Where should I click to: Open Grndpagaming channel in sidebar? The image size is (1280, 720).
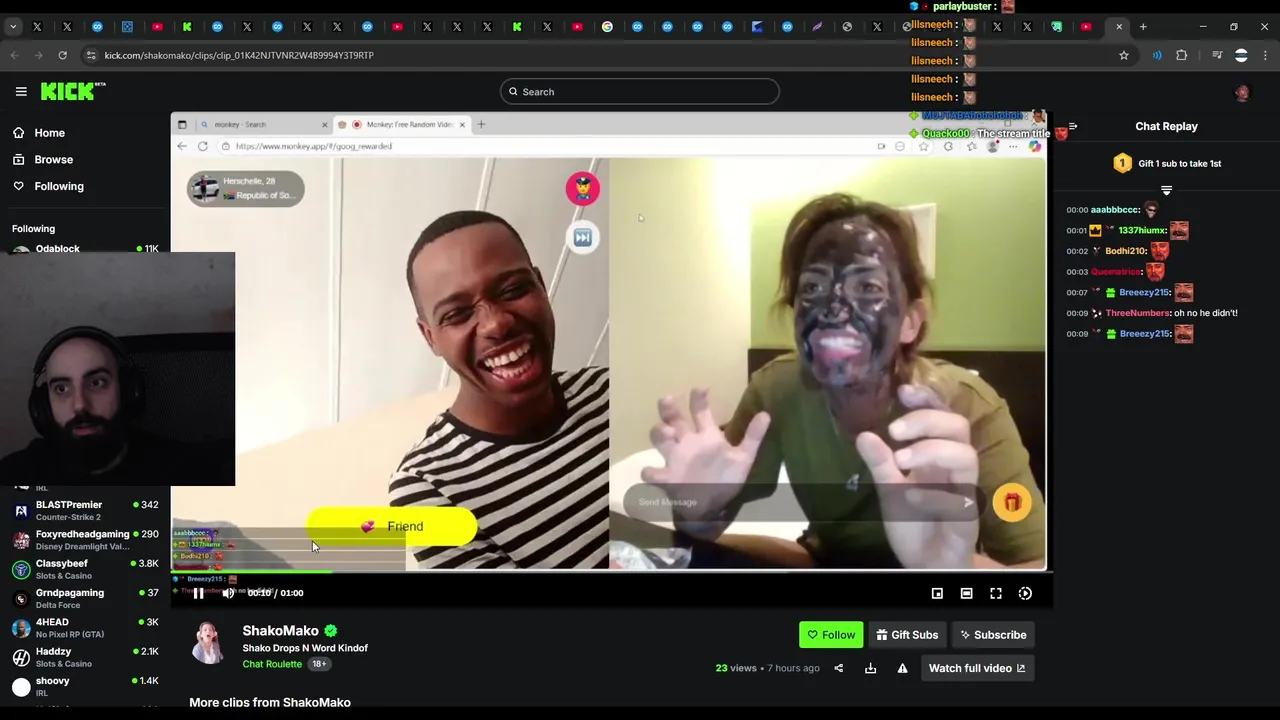pos(85,598)
